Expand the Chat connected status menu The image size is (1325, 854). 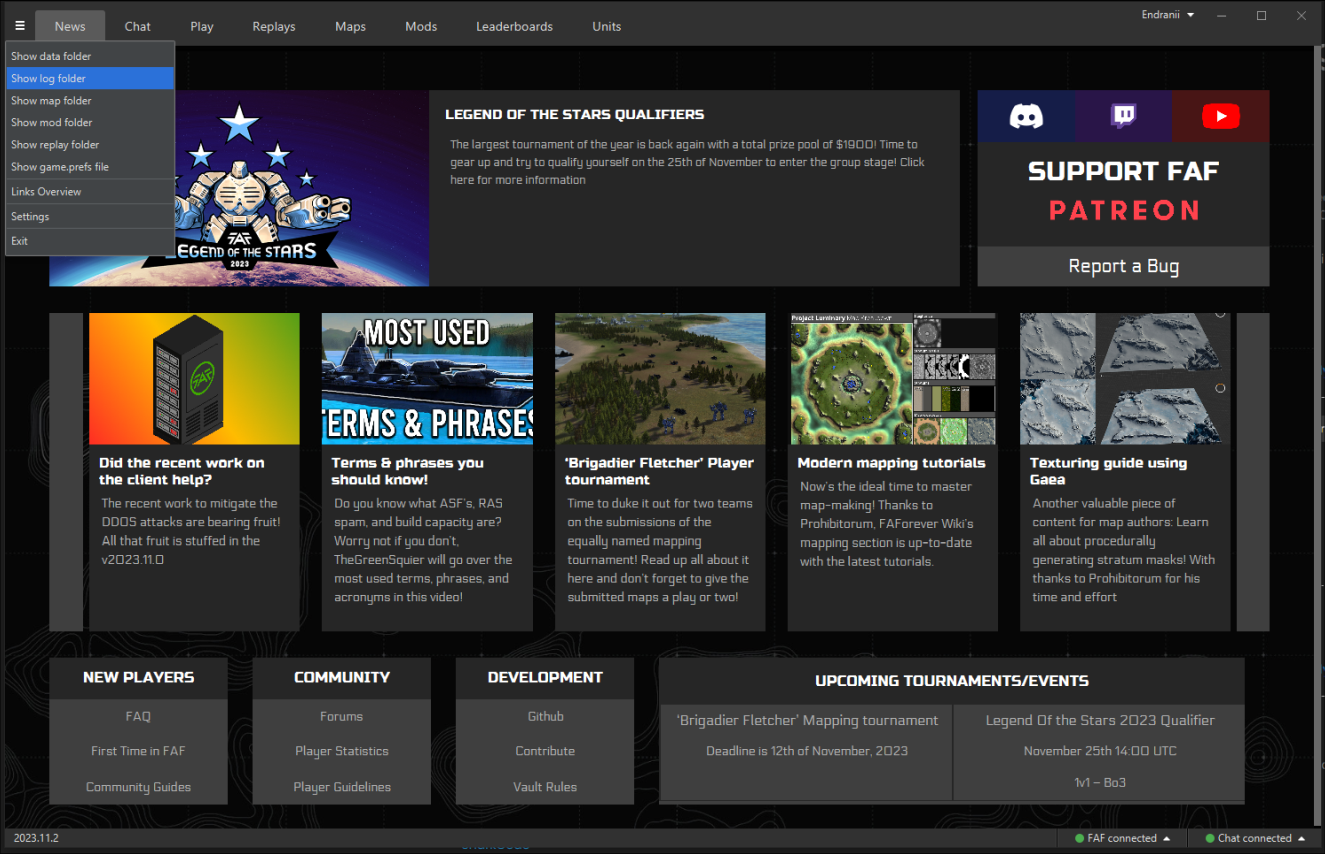(1301, 838)
